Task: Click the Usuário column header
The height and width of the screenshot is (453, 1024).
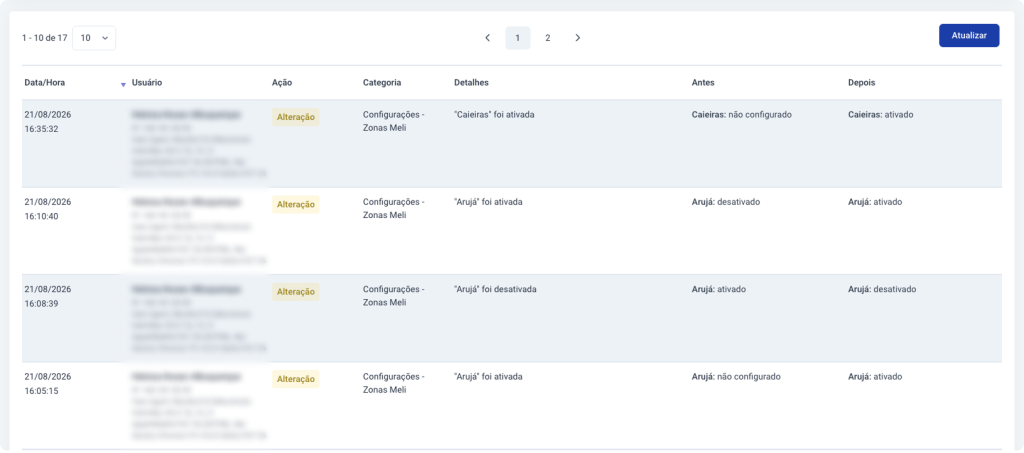Action: coord(147,83)
